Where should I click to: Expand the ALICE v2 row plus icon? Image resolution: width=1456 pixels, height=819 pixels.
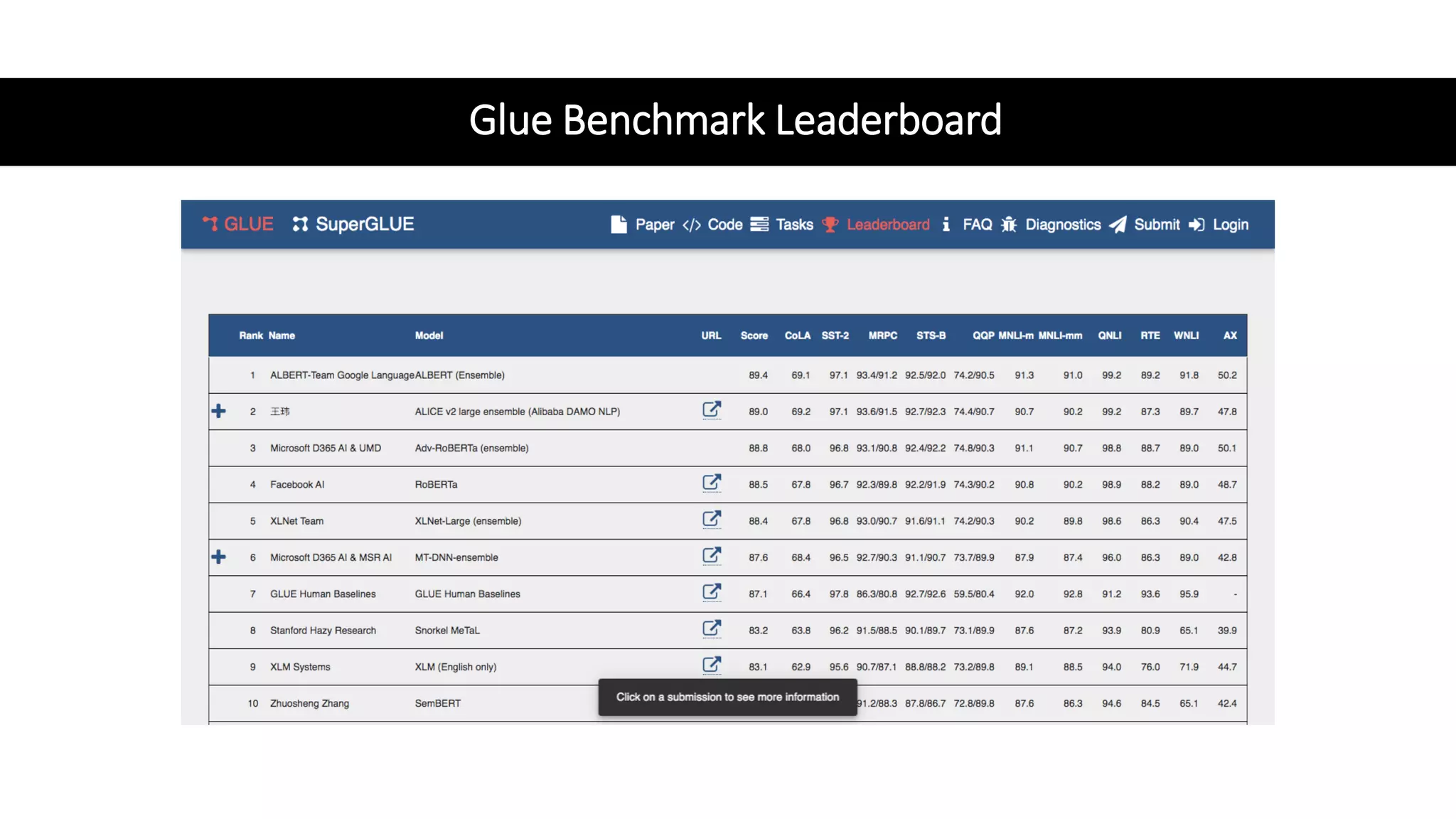coord(219,411)
